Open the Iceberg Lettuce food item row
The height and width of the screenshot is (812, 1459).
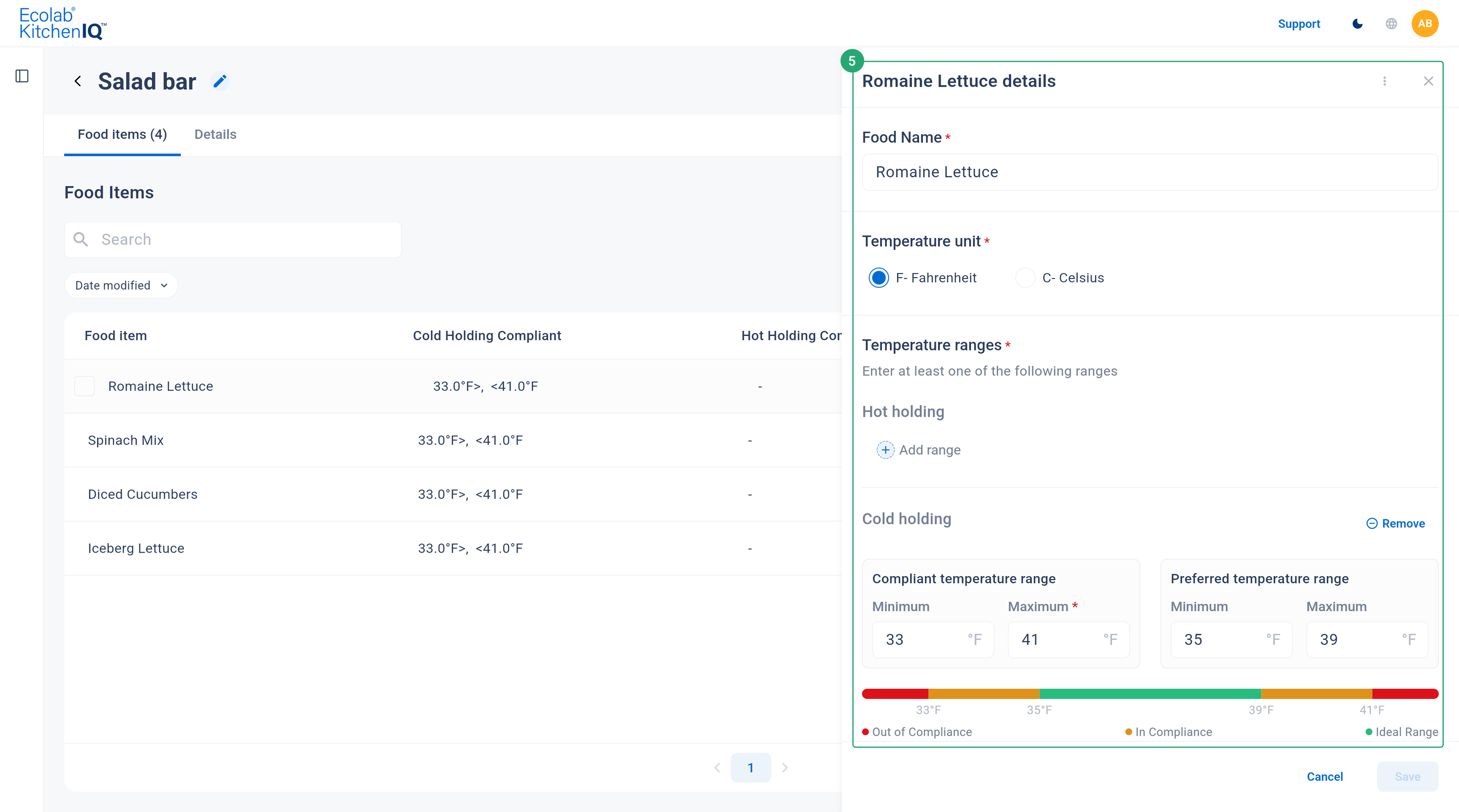(453, 548)
